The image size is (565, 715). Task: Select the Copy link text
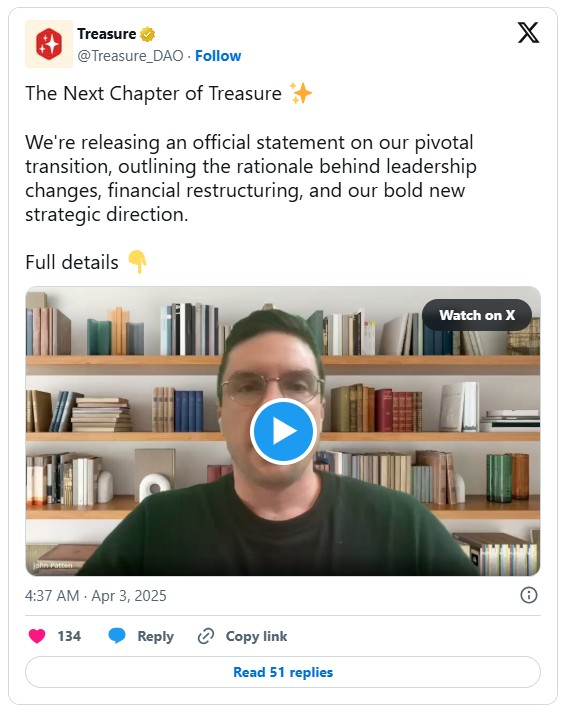[256, 636]
